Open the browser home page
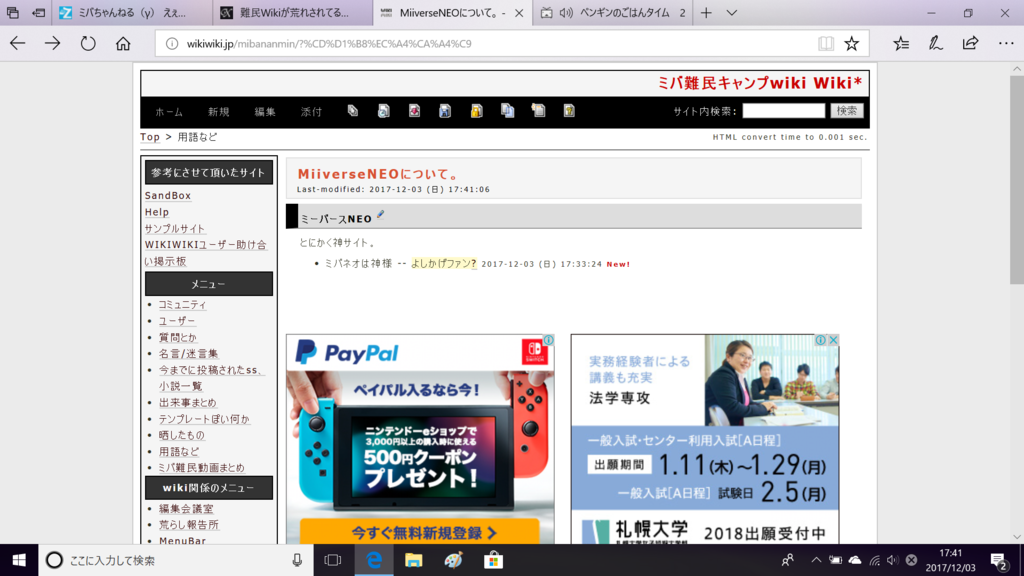Image resolution: width=1024 pixels, height=576 pixels. click(123, 44)
